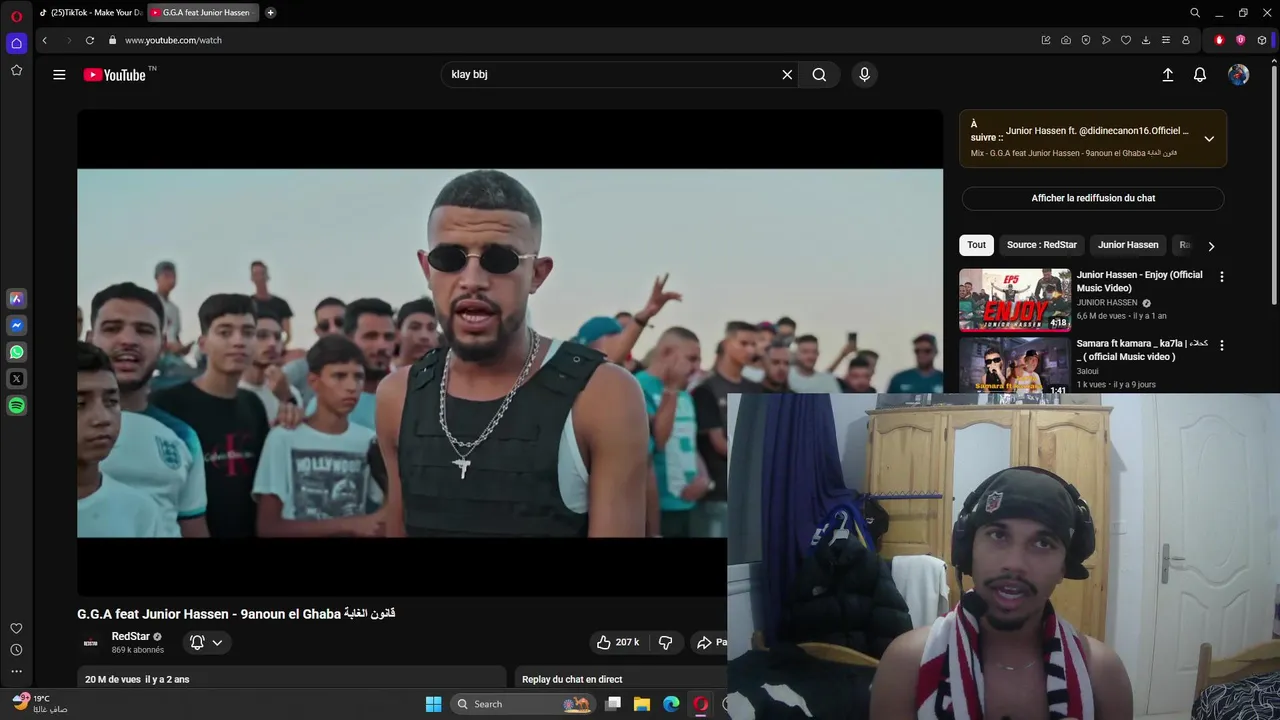
Task: Open WhatsApp in Opera sidebar
Action: tap(16, 352)
